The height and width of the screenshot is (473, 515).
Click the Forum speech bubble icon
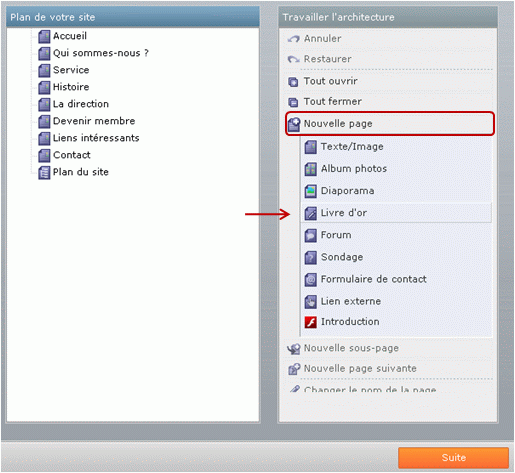pos(311,235)
